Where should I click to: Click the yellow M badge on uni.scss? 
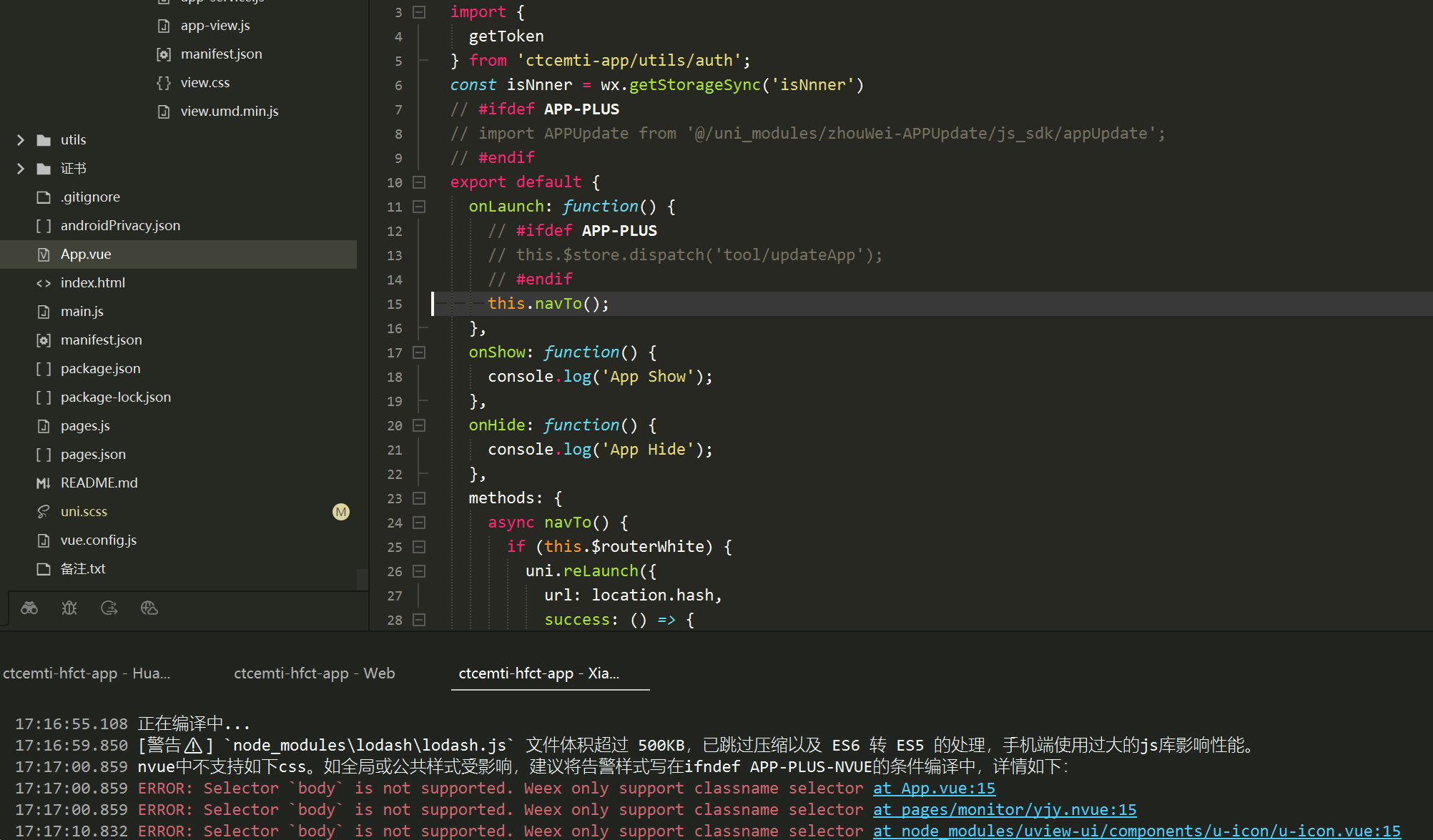[x=341, y=512]
